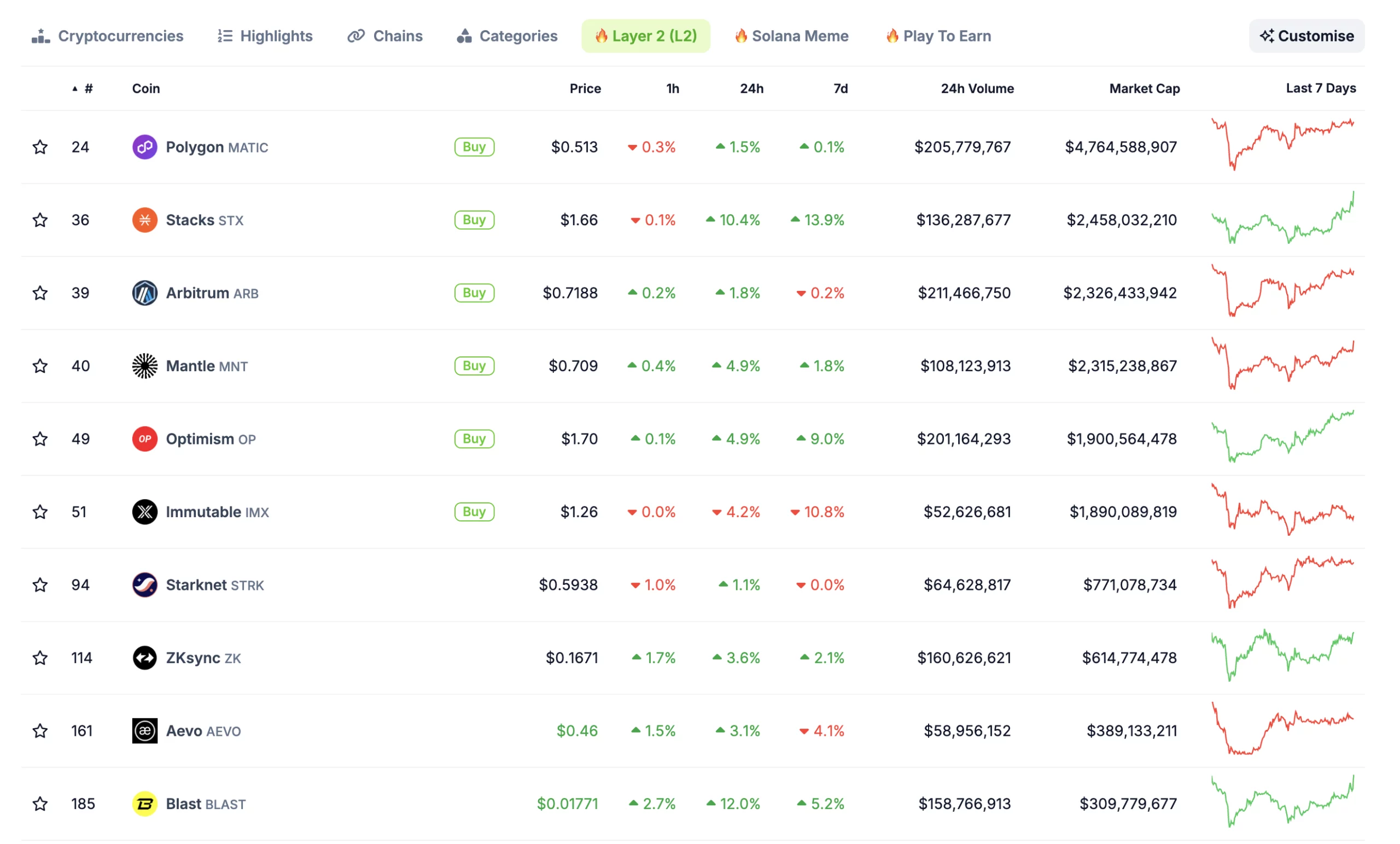Sort by 24h Volume column header

tap(977, 89)
